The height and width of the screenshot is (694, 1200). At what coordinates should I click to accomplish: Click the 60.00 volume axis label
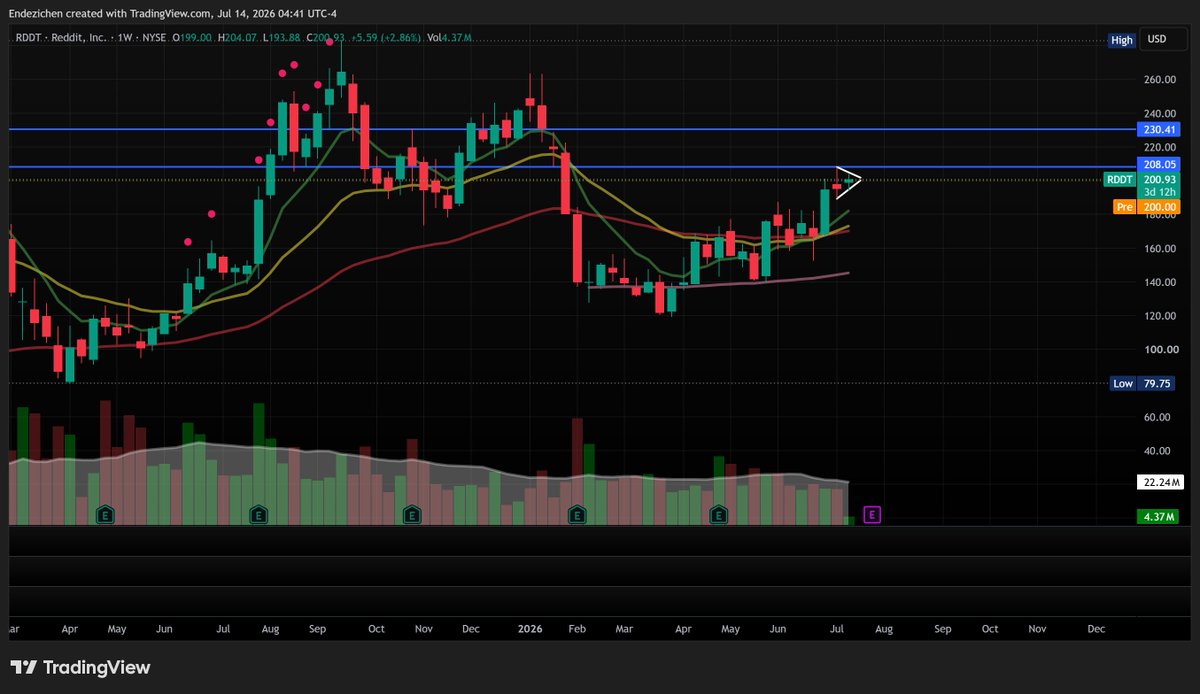(1157, 417)
